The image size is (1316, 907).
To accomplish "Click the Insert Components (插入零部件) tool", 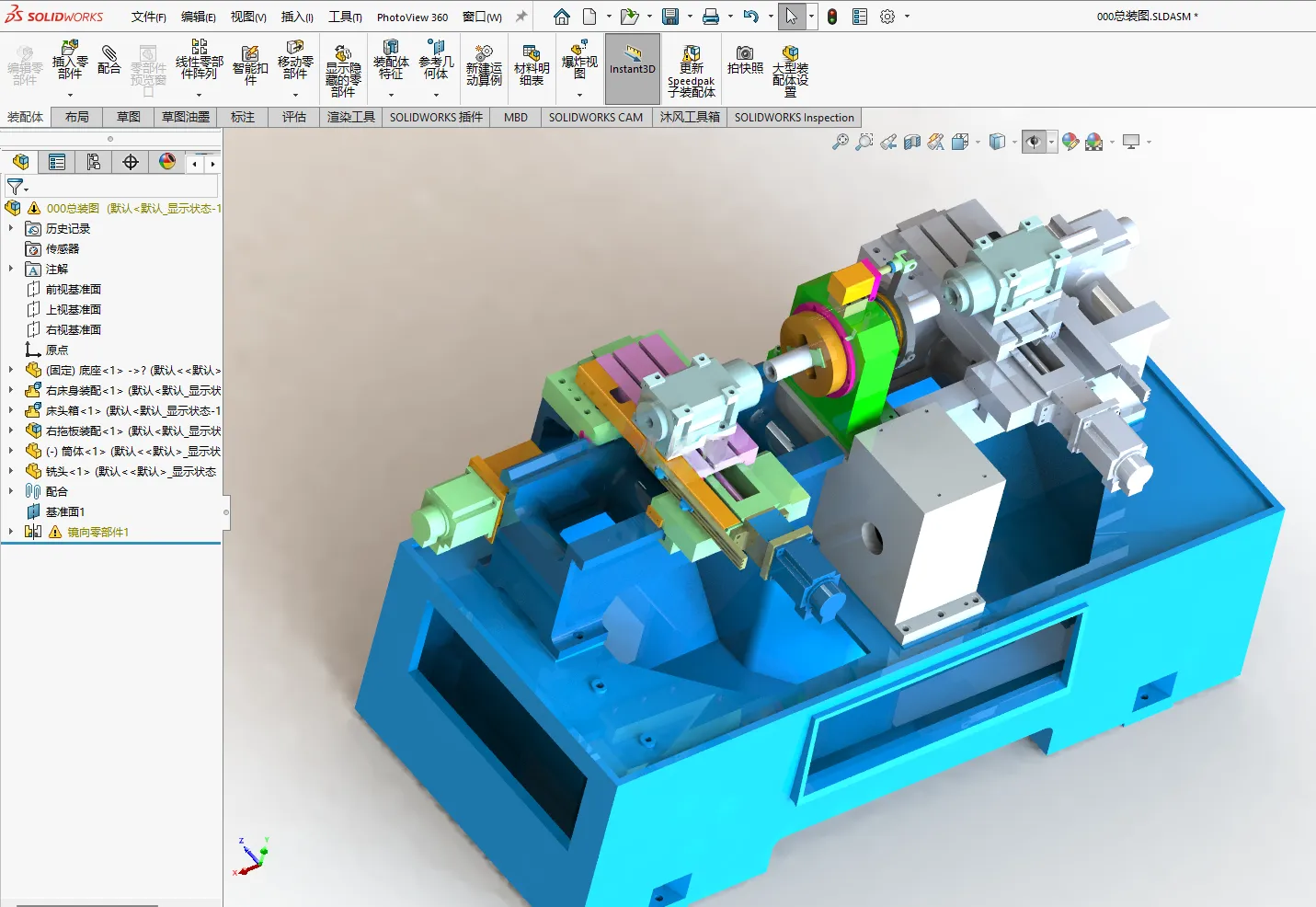I will [70, 61].
